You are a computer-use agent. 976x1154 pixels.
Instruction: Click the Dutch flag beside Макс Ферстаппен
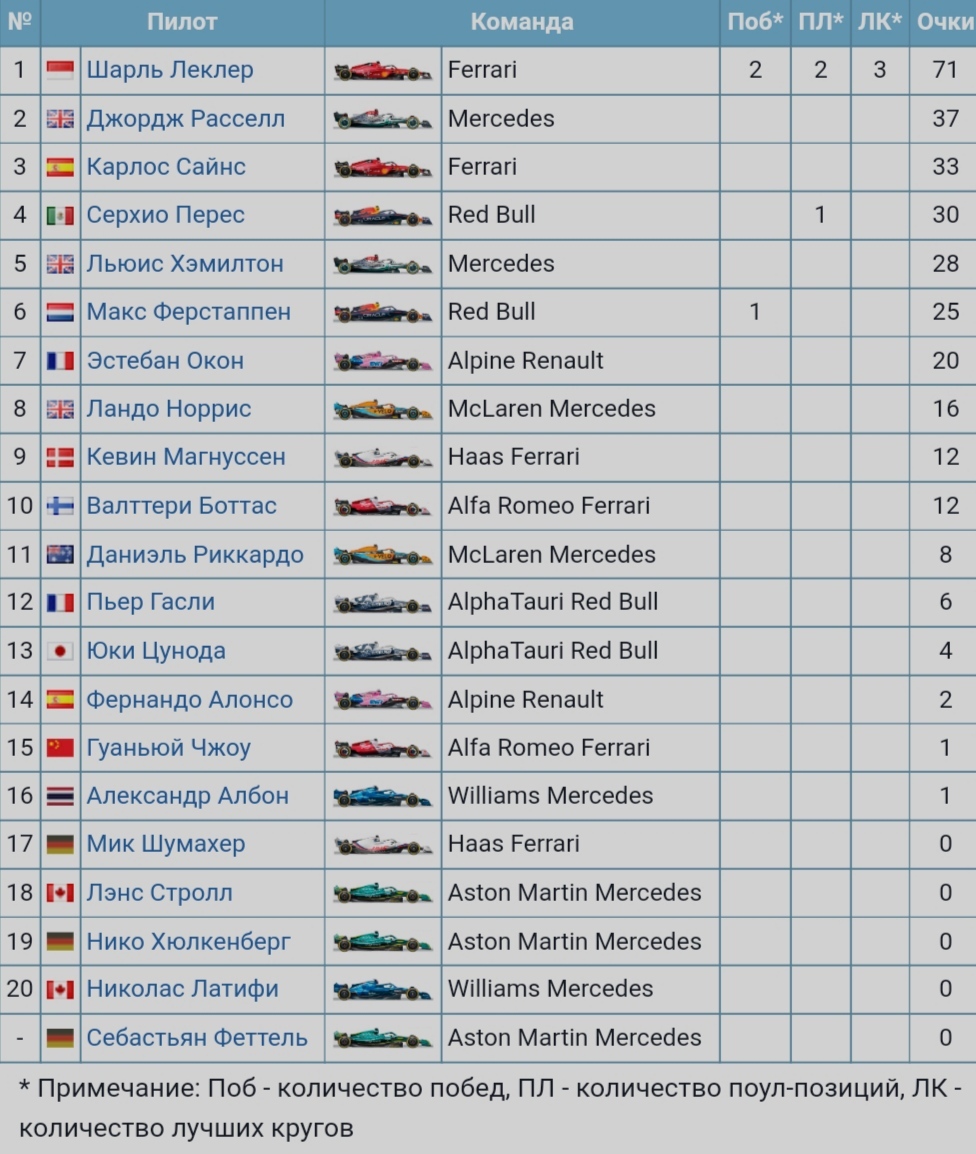tap(60, 312)
